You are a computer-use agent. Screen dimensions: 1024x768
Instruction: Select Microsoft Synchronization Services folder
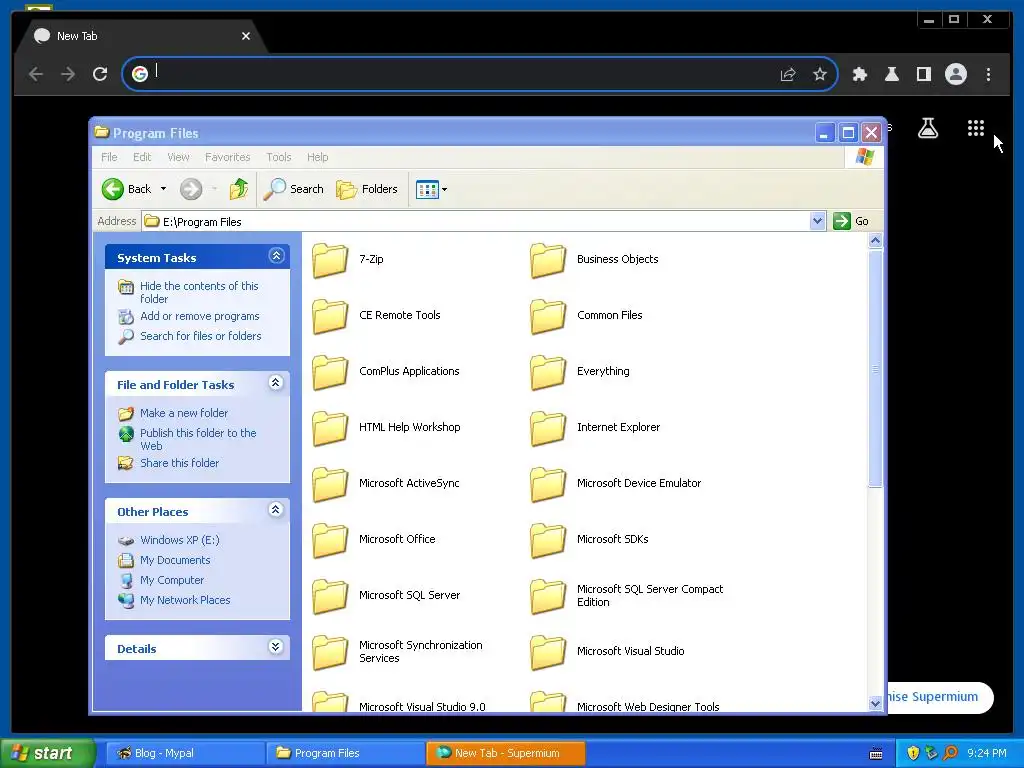[330, 652]
